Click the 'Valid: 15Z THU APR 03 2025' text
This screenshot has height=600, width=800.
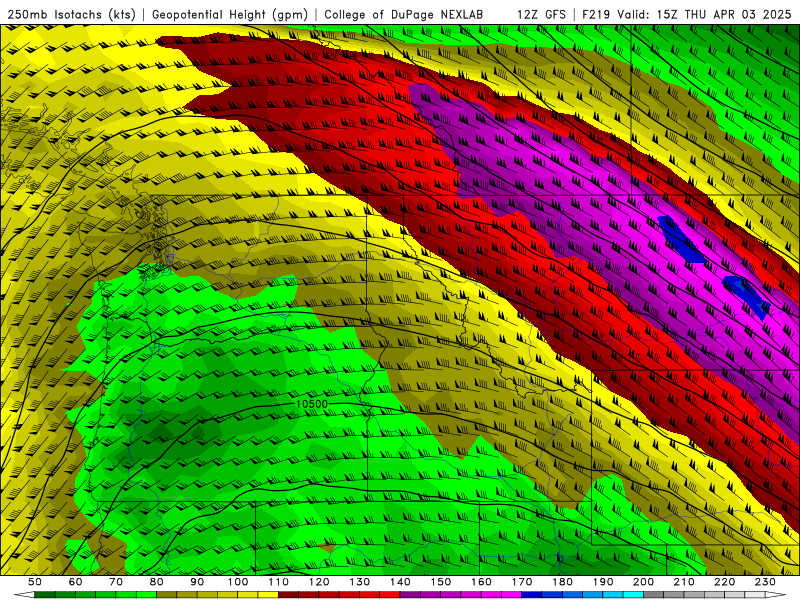pyautogui.click(x=704, y=14)
